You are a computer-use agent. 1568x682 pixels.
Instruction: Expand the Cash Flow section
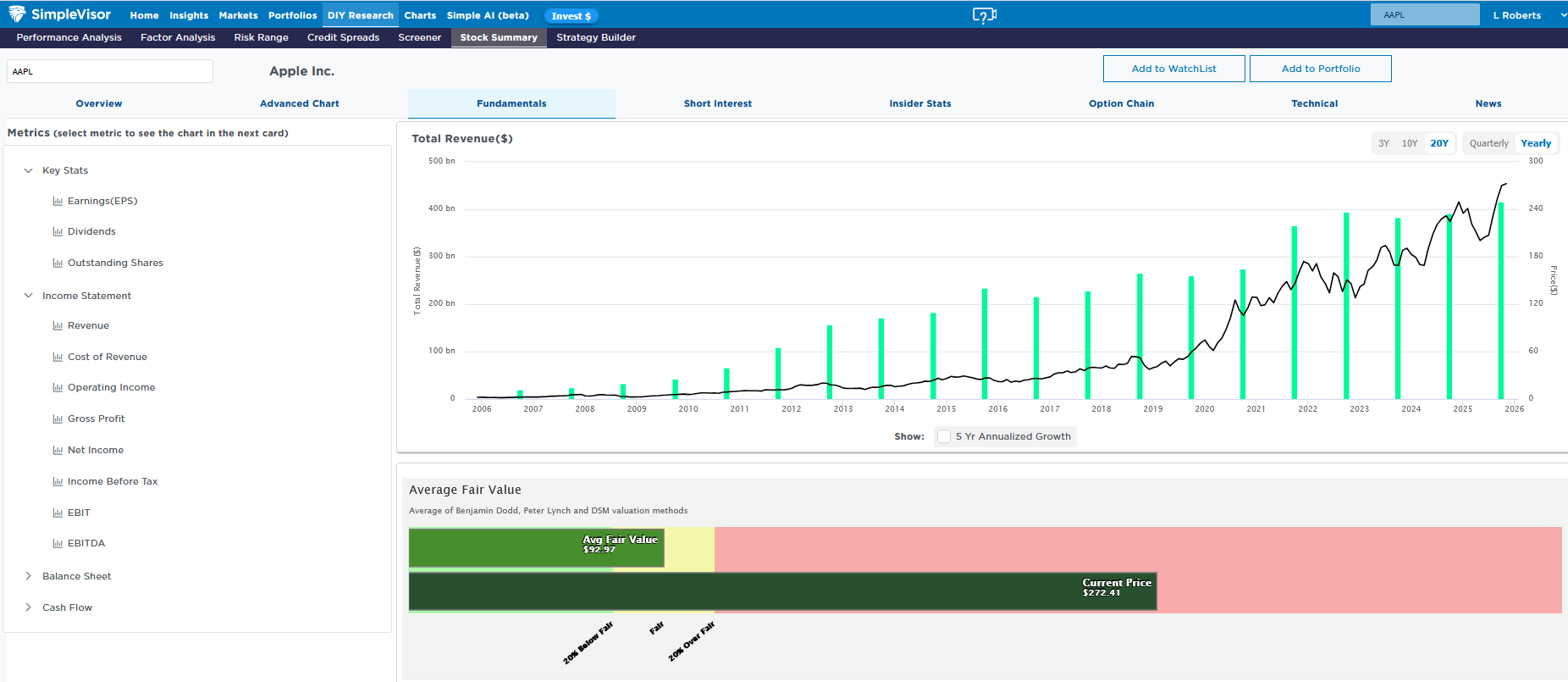28,607
